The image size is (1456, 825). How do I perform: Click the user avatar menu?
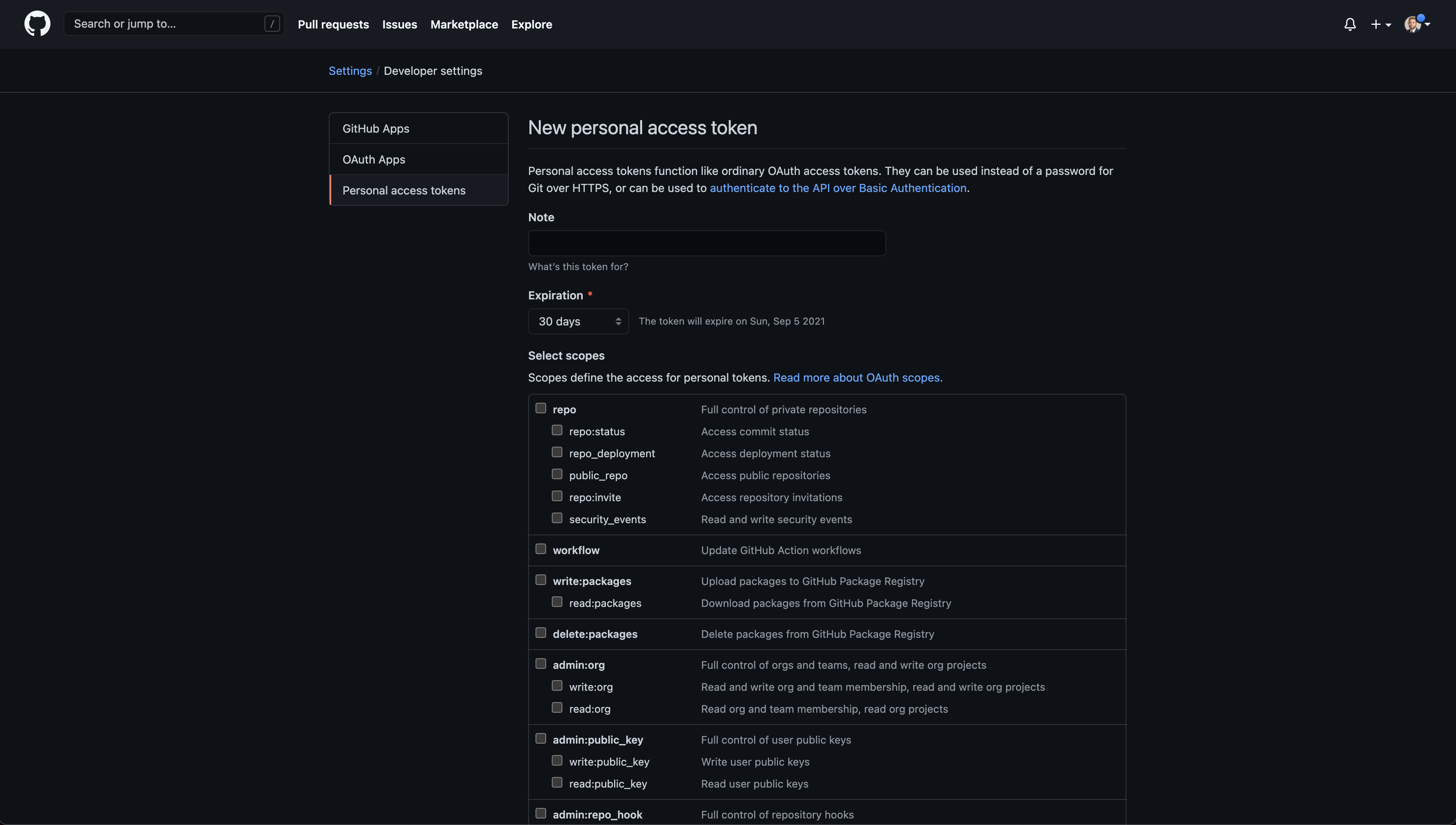pos(1417,24)
